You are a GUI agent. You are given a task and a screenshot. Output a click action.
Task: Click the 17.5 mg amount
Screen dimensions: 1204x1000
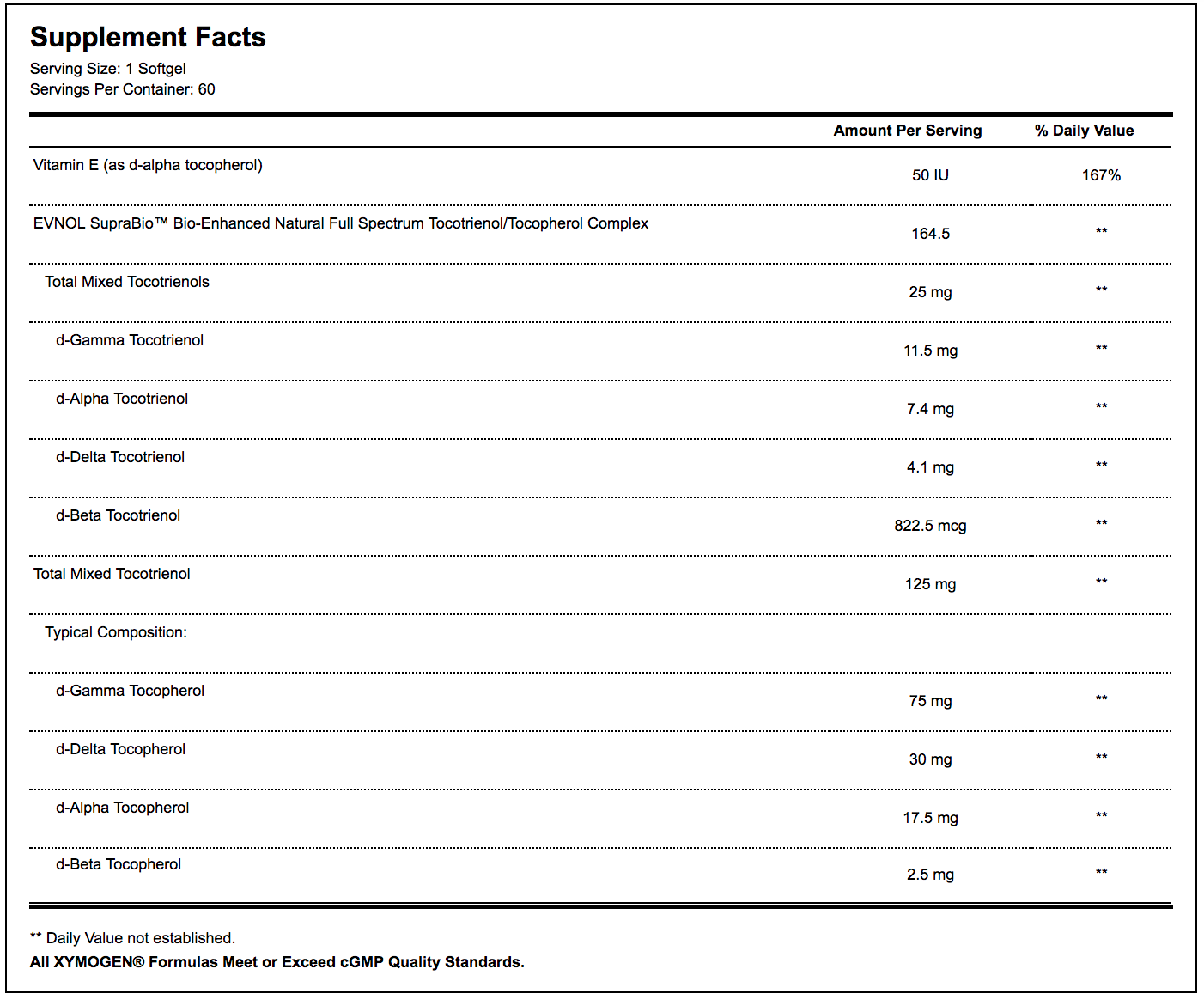930,818
